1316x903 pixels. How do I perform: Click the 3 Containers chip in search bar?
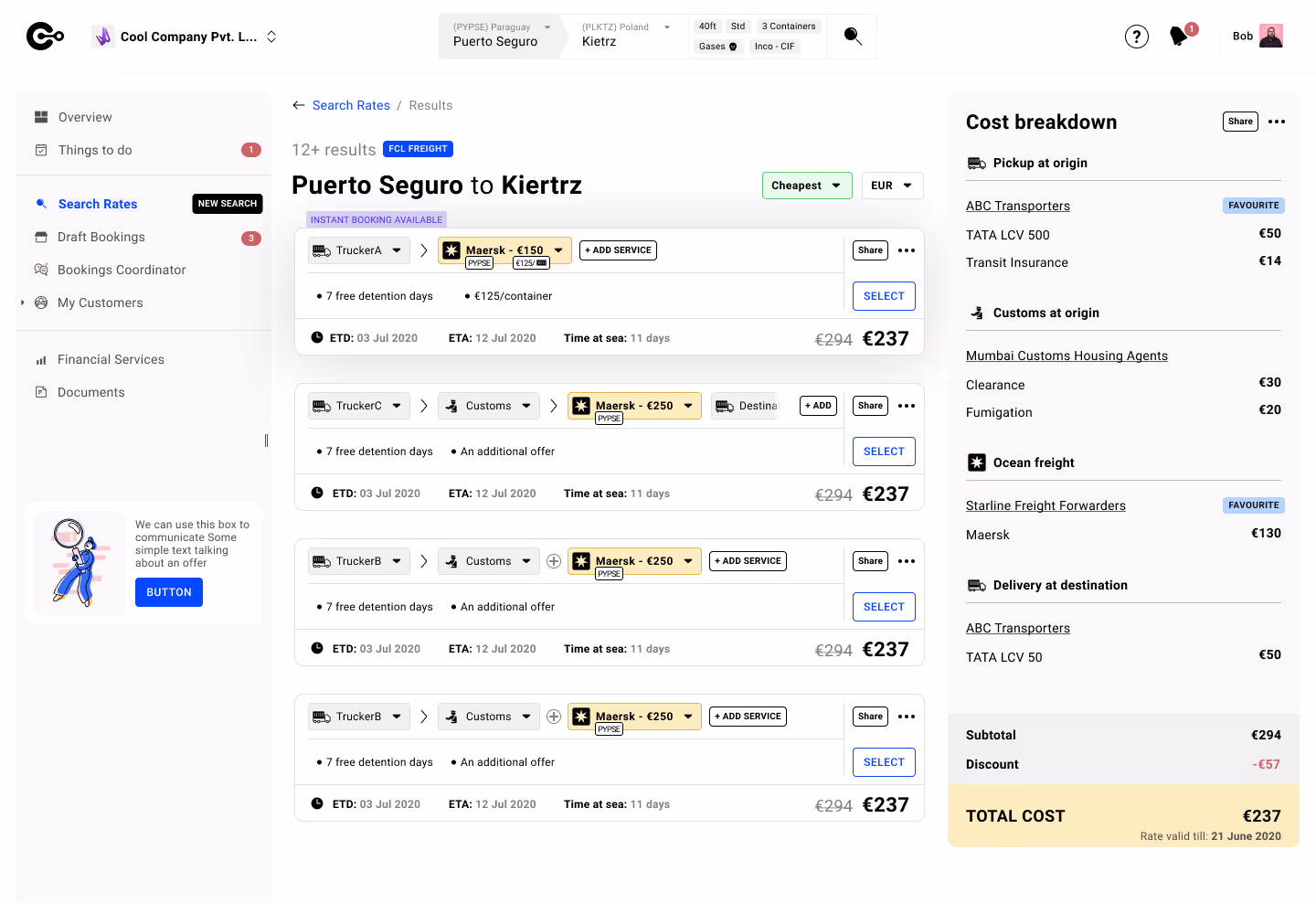tap(789, 27)
